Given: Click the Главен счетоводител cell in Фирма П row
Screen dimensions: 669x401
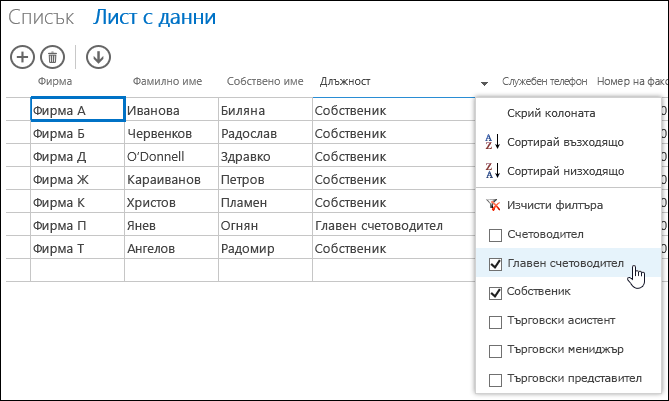Looking at the screenshot, I should pos(394,225).
